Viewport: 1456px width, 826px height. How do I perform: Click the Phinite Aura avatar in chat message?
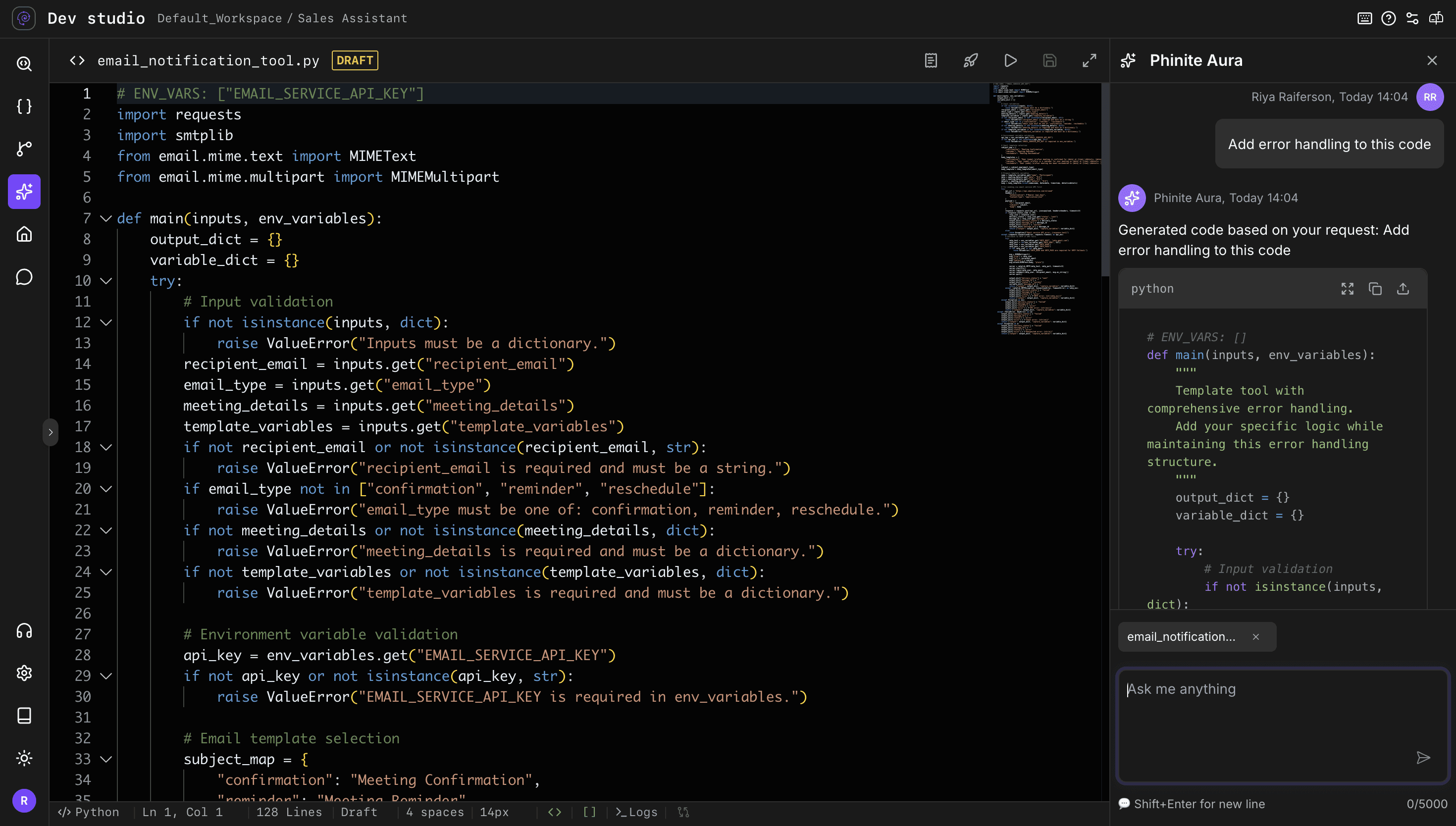point(1132,198)
